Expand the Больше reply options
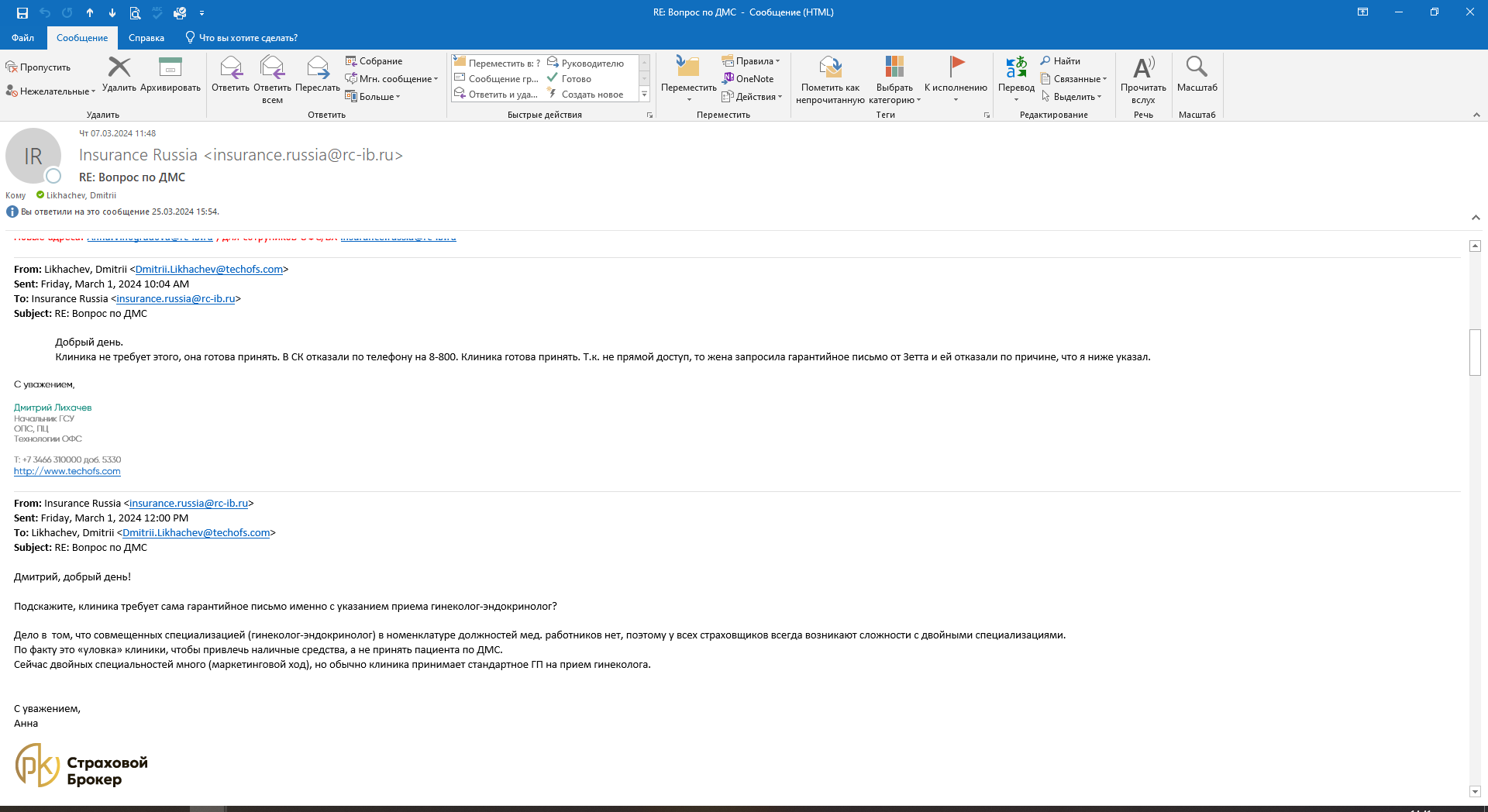The image size is (1488, 812). pos(373,97)
